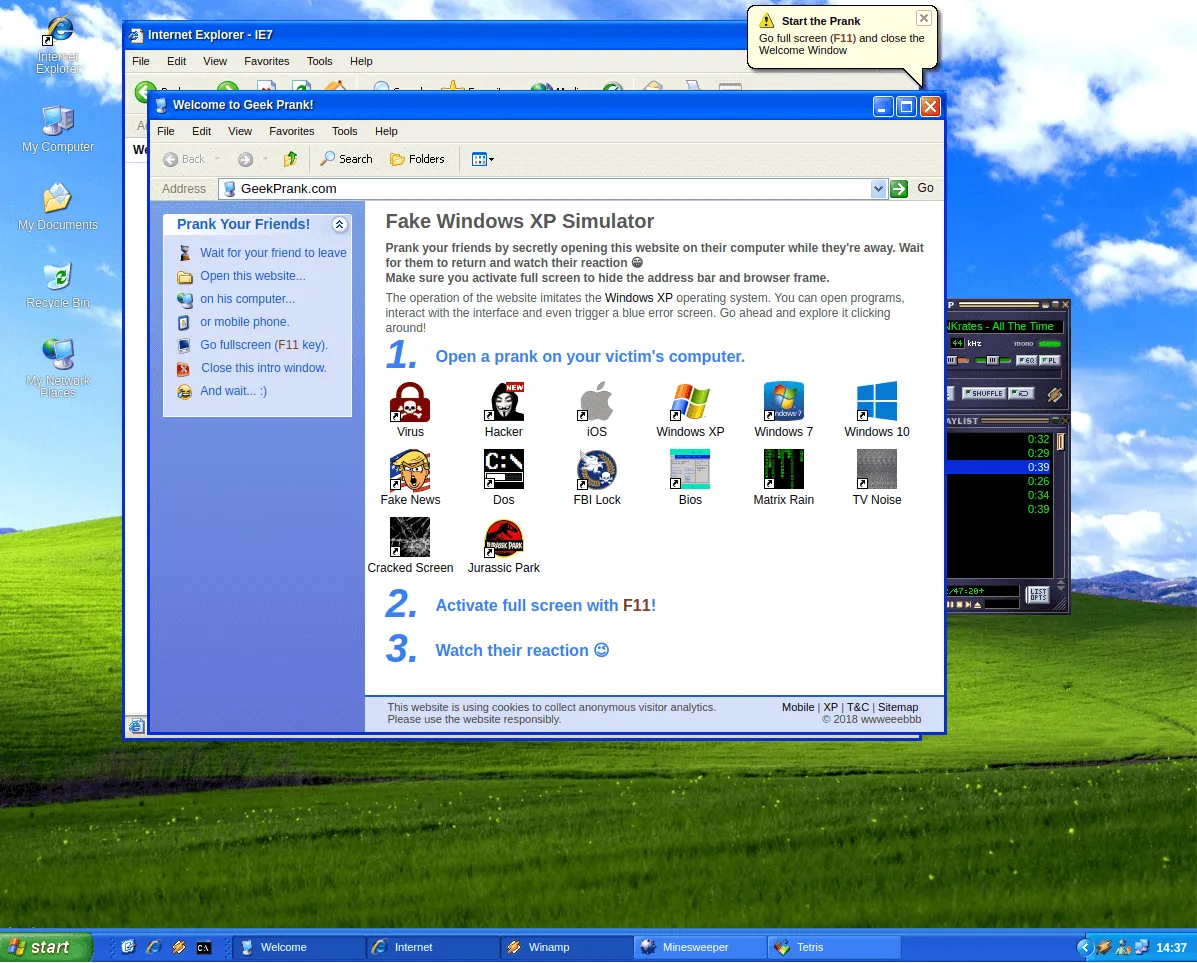This screenshot has width=1197, height=963.
Task: Click the Folders toolbar button
Action: pos(417,159)
